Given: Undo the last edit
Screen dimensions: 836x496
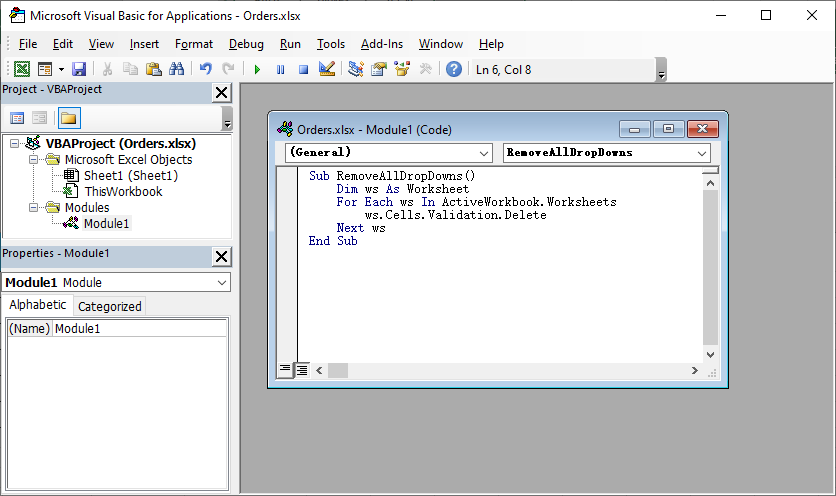Looking at the screenshot, I should coord(206,69).
